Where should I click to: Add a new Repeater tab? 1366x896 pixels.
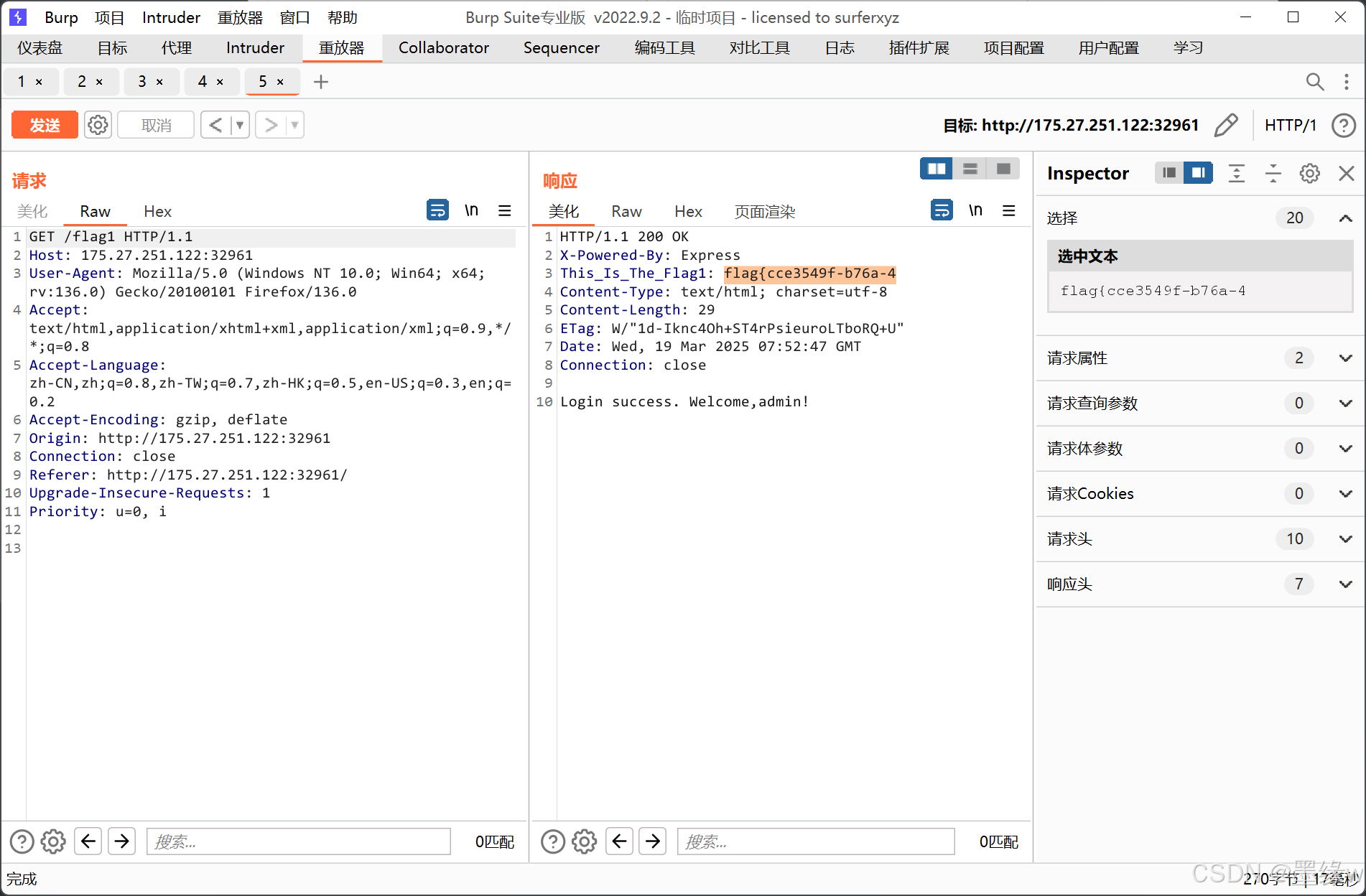tap(321, 82)
